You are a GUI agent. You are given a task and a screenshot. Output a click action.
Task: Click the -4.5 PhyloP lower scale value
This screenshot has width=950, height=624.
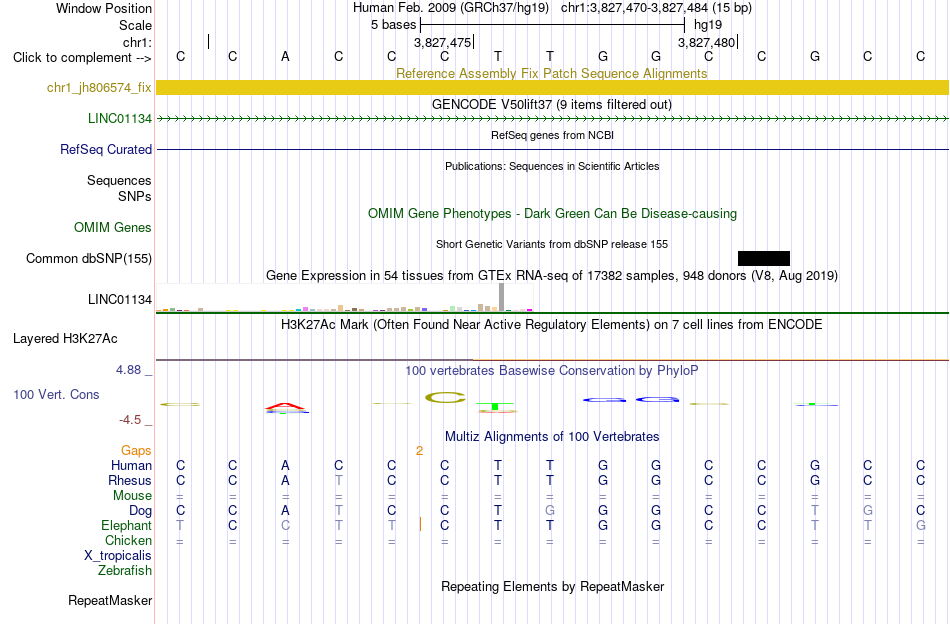pyautogui.click(x=130, y=420)
